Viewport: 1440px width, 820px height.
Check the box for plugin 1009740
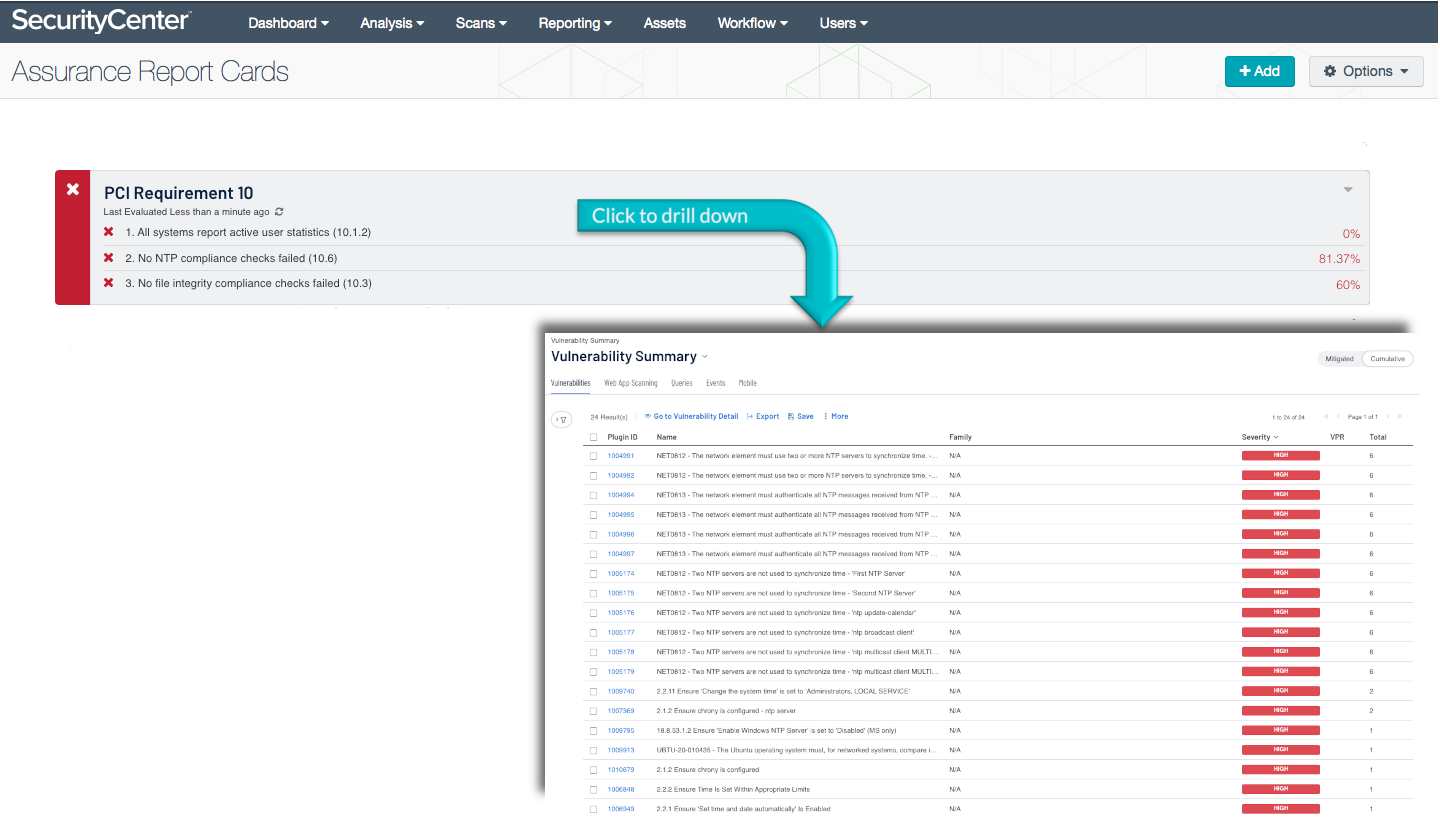pos(593,692)
